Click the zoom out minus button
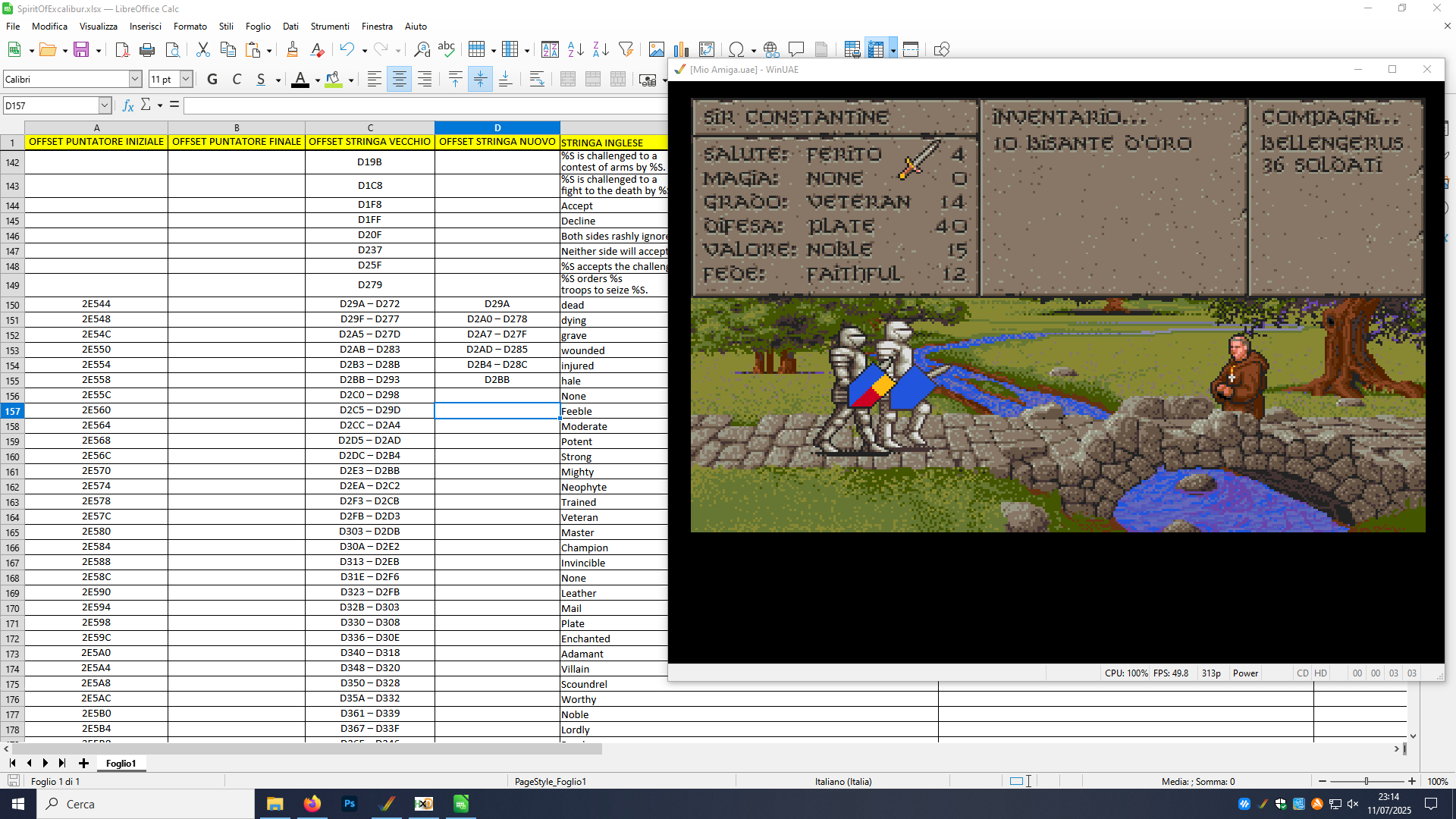 pos(1323,781)
